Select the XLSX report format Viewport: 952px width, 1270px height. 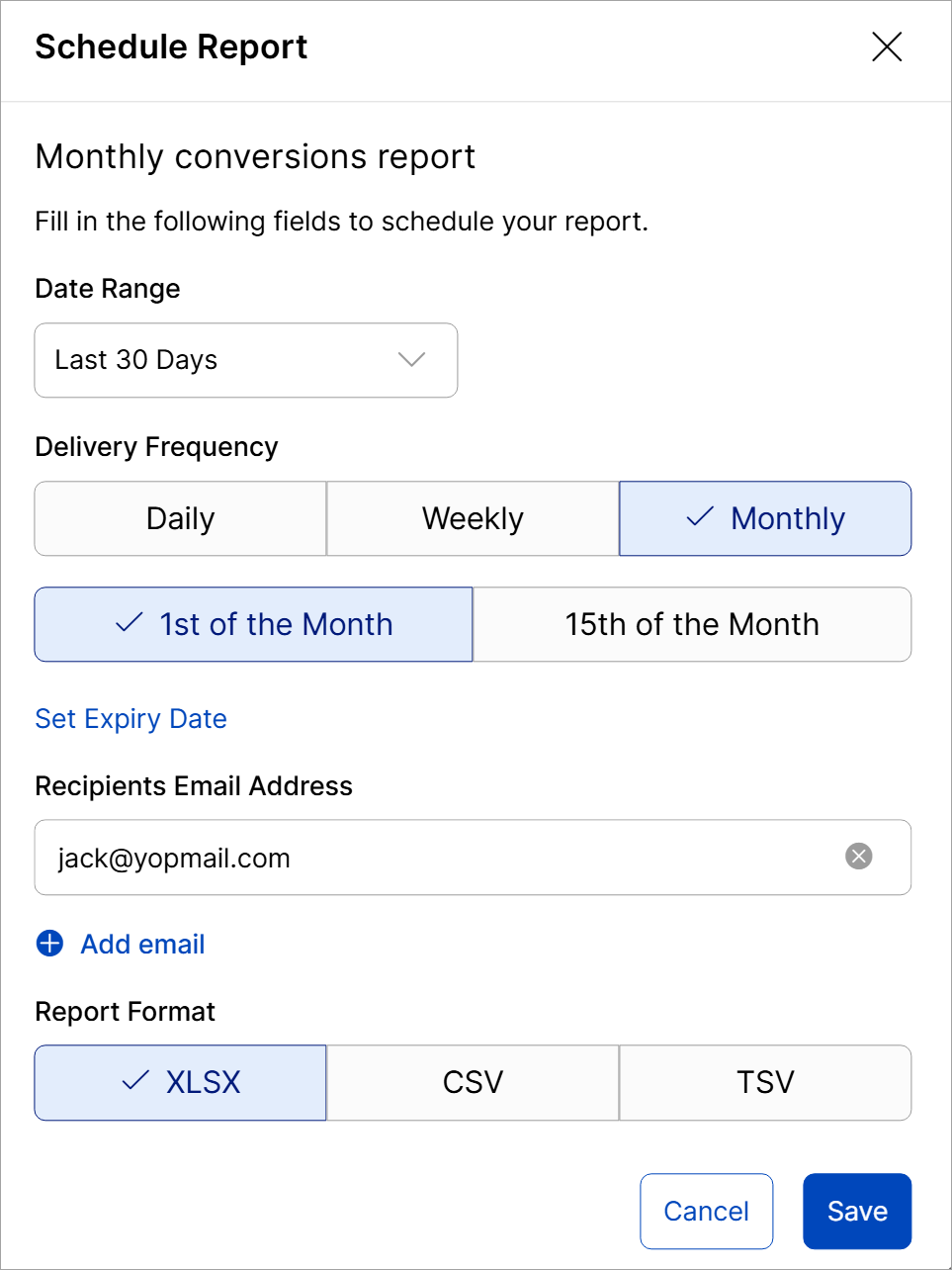pyautogui.click(x=203, y=1082)
